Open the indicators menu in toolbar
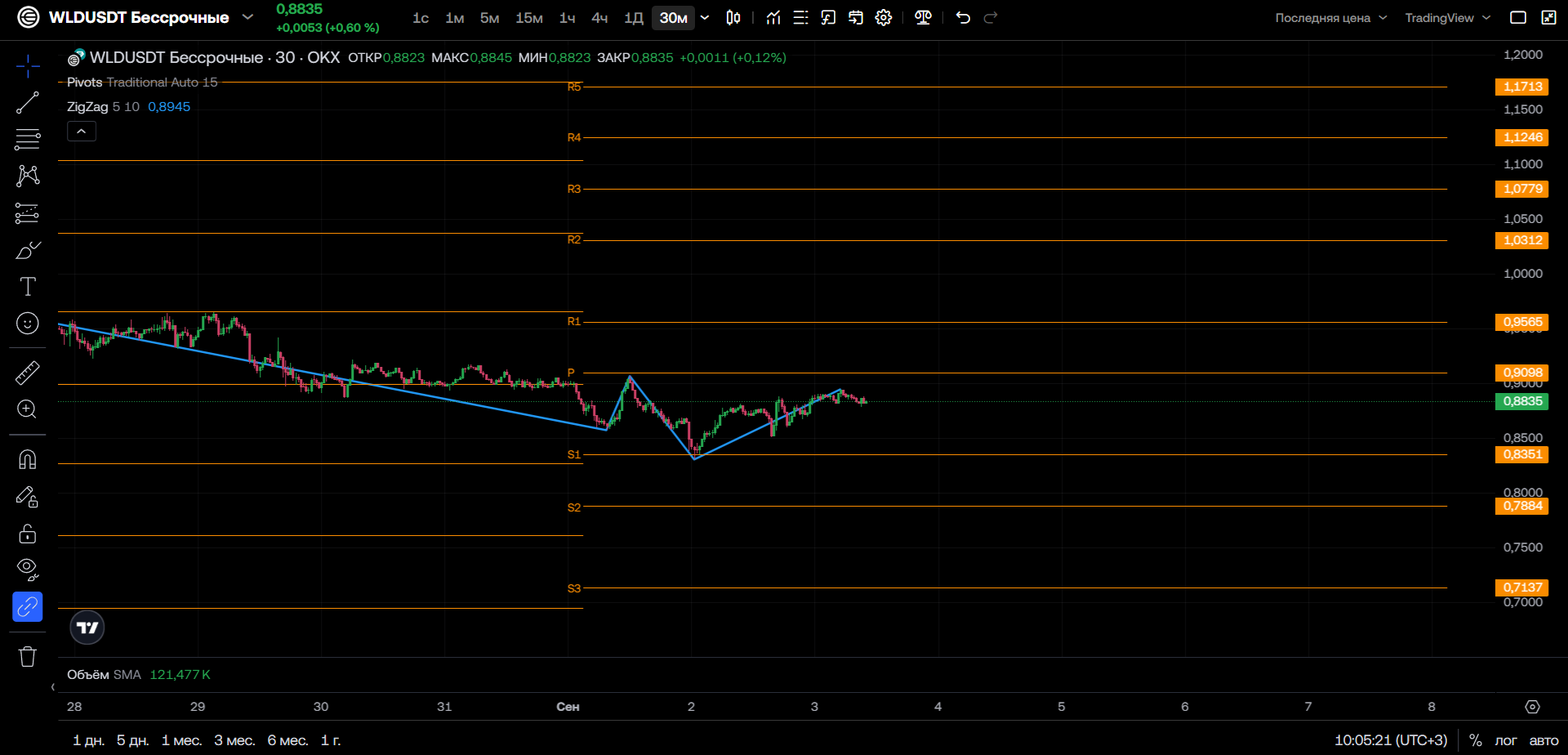The width and height of the screenshot is (1568, 755). (x=773, y=18)
